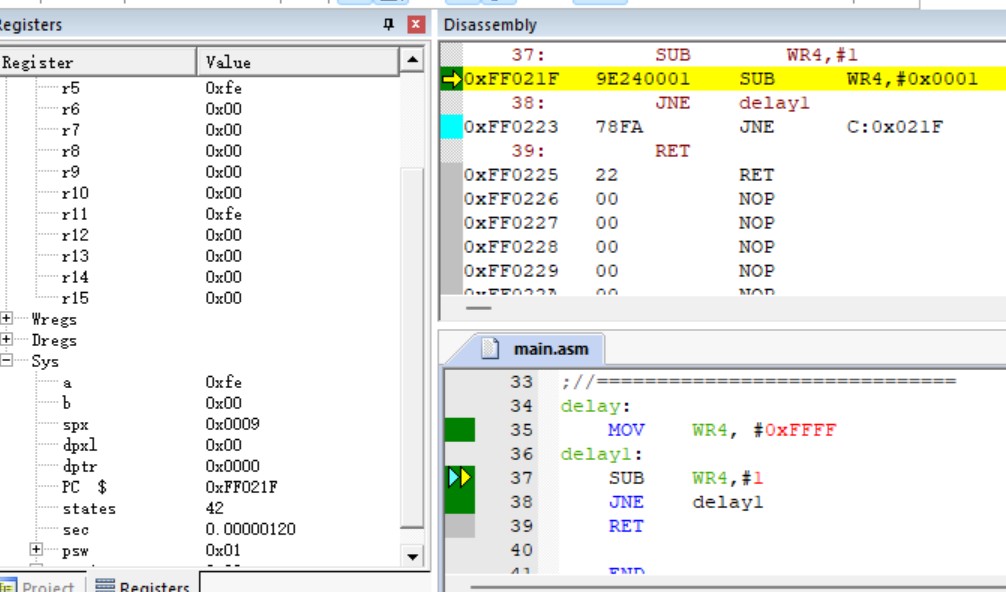Select register r7 row
1006x592 pixels.
click(199, 130)
